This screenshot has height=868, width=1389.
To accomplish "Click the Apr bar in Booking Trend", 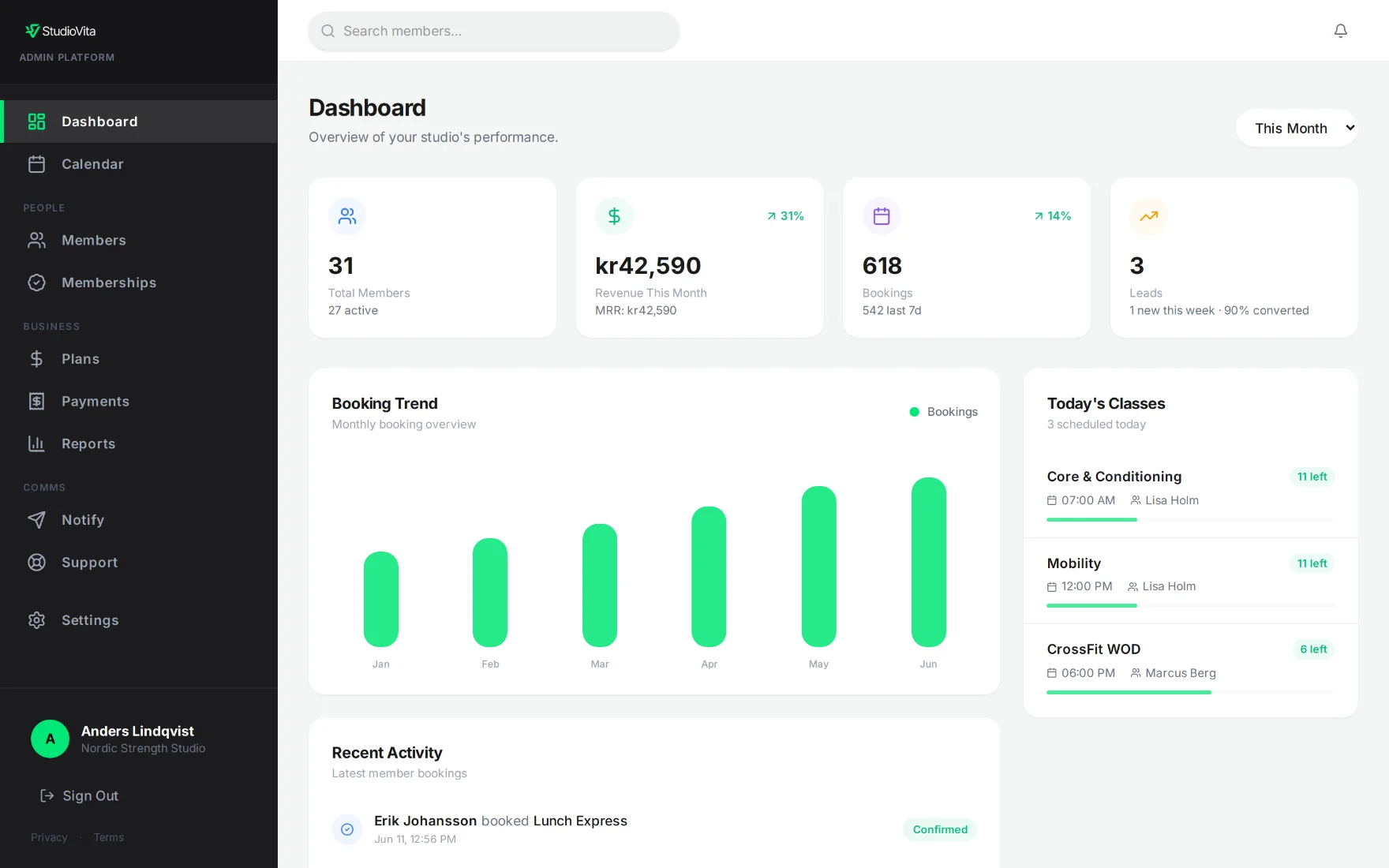I will pos(709,577).
